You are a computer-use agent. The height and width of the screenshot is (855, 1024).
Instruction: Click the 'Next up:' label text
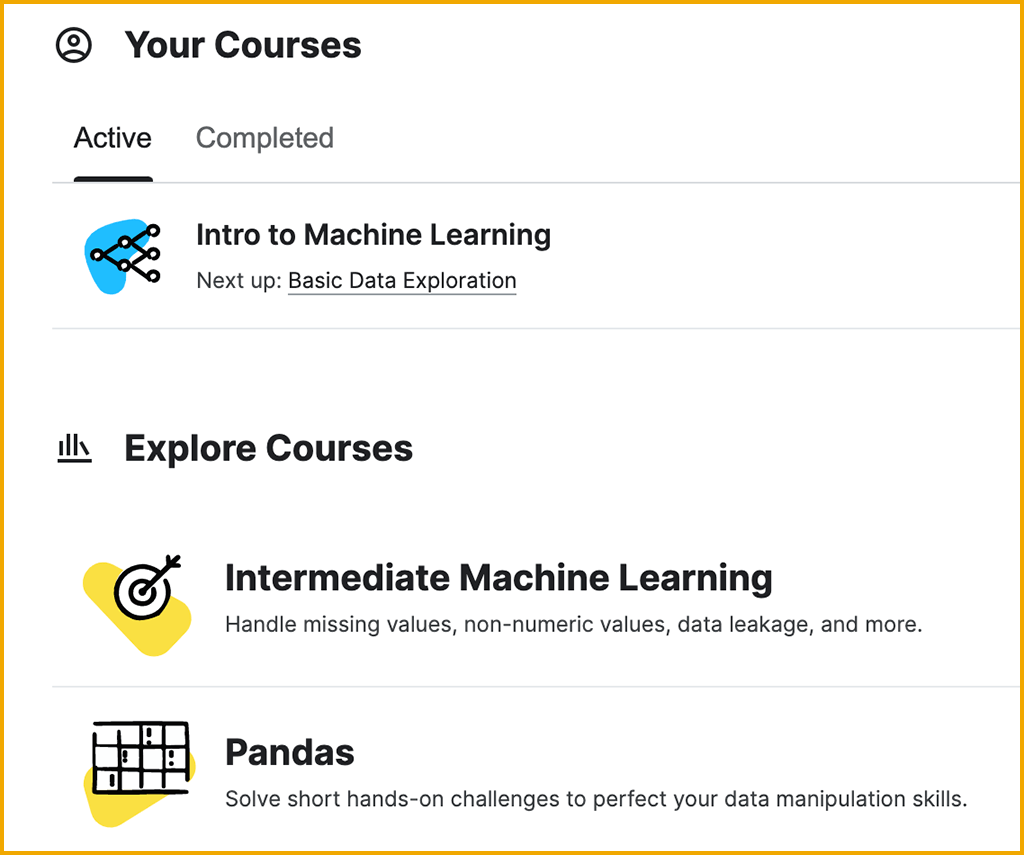pyautogui.click(x=240, y=281)
